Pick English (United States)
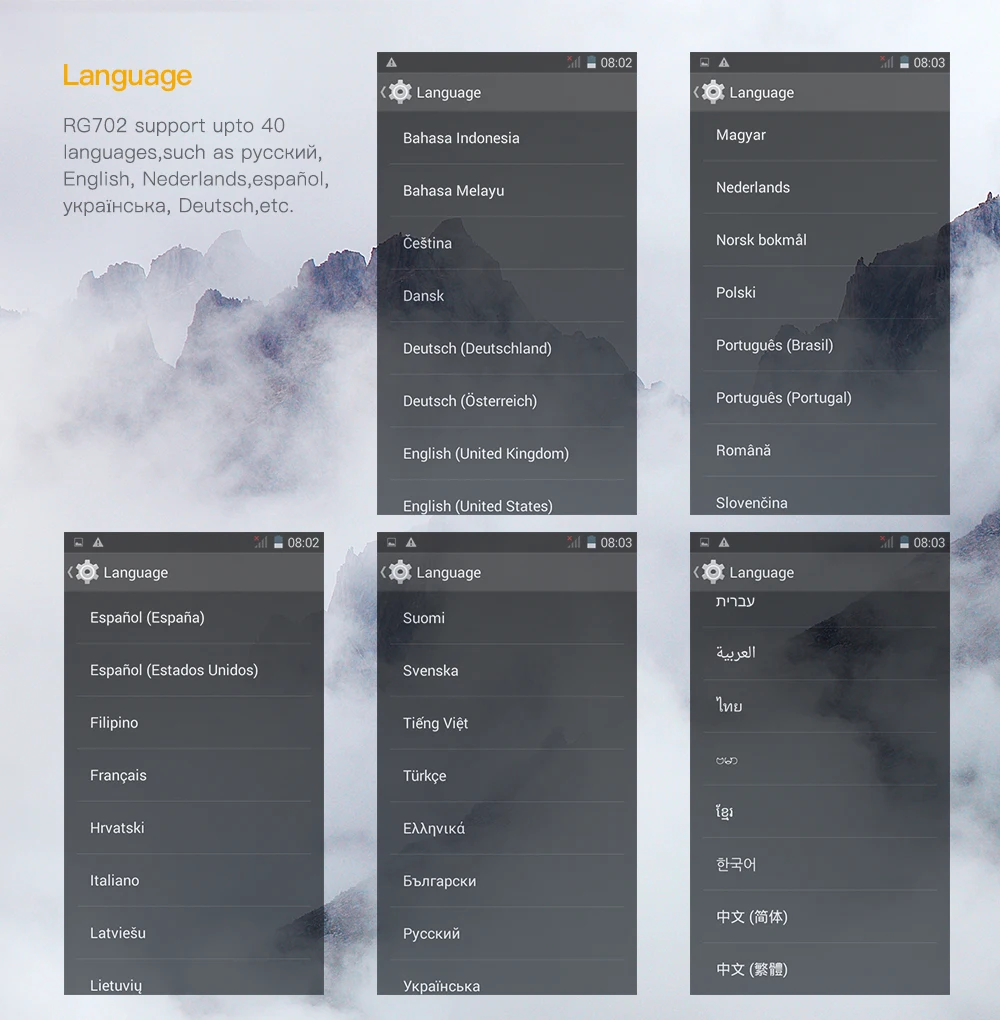This screenshot has height=1020, width=1000. coord(507,498)
